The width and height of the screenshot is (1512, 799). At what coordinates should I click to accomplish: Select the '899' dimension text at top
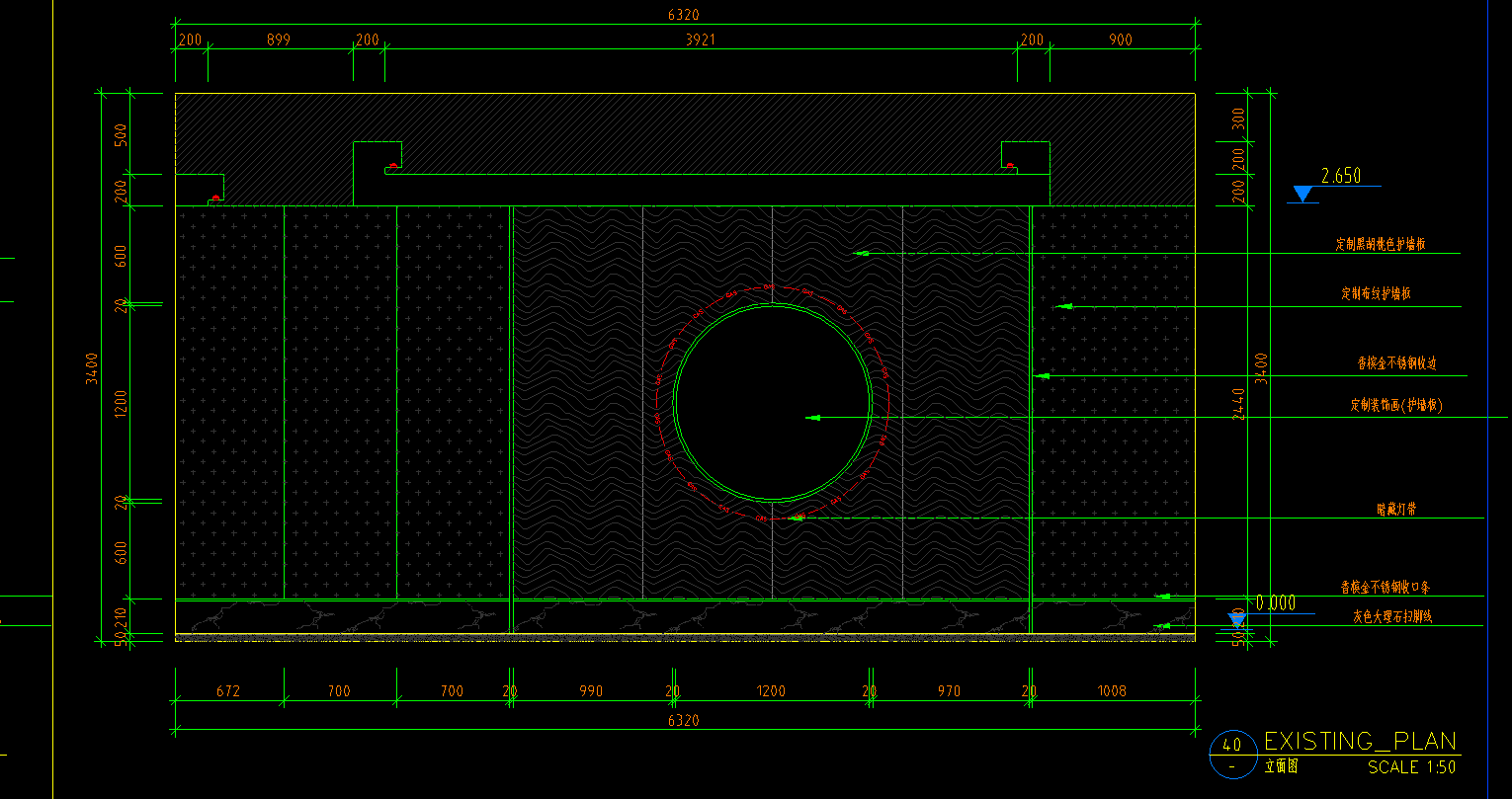click(280, 40)
